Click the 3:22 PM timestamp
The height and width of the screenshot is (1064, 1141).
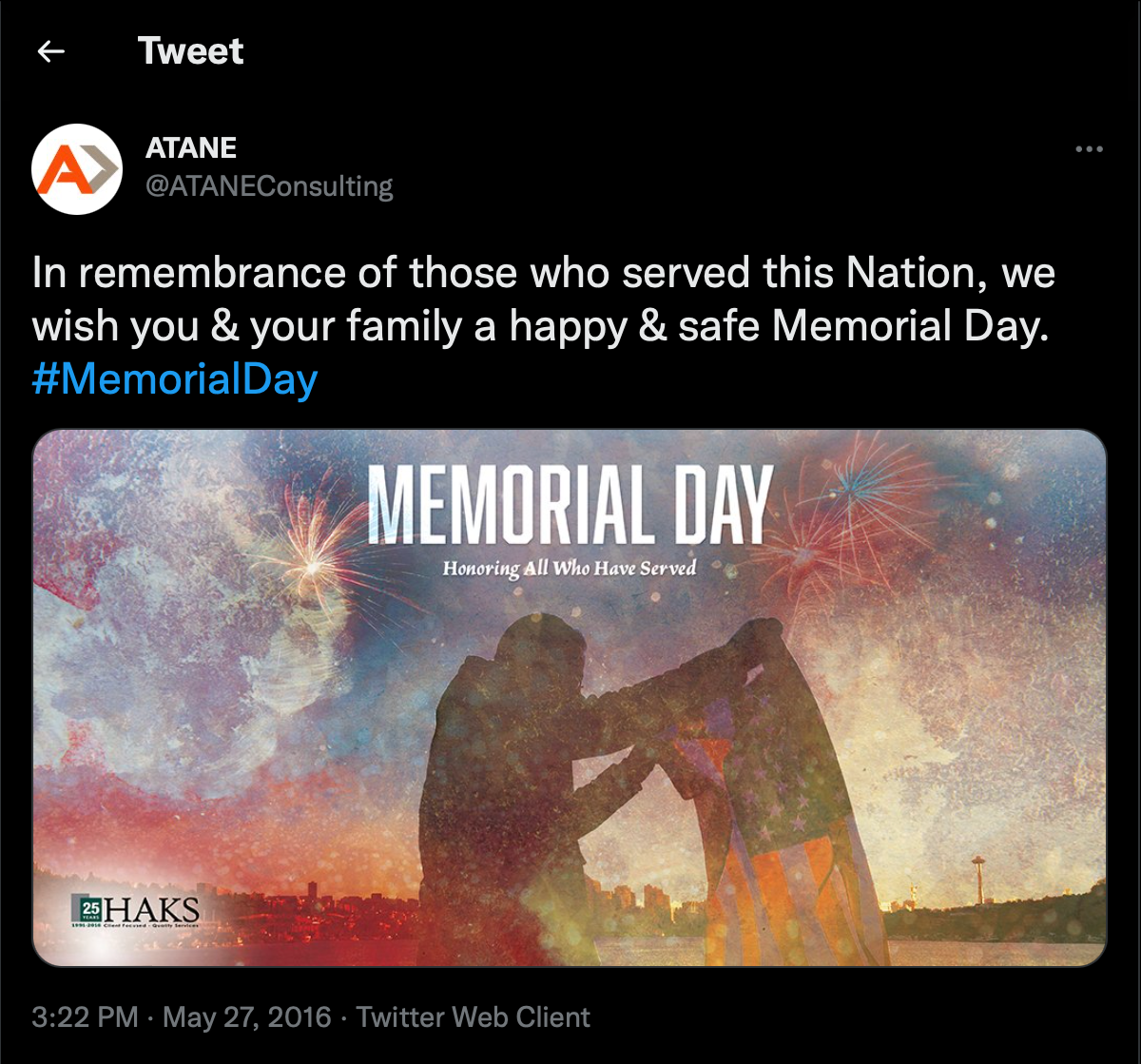86,1017
